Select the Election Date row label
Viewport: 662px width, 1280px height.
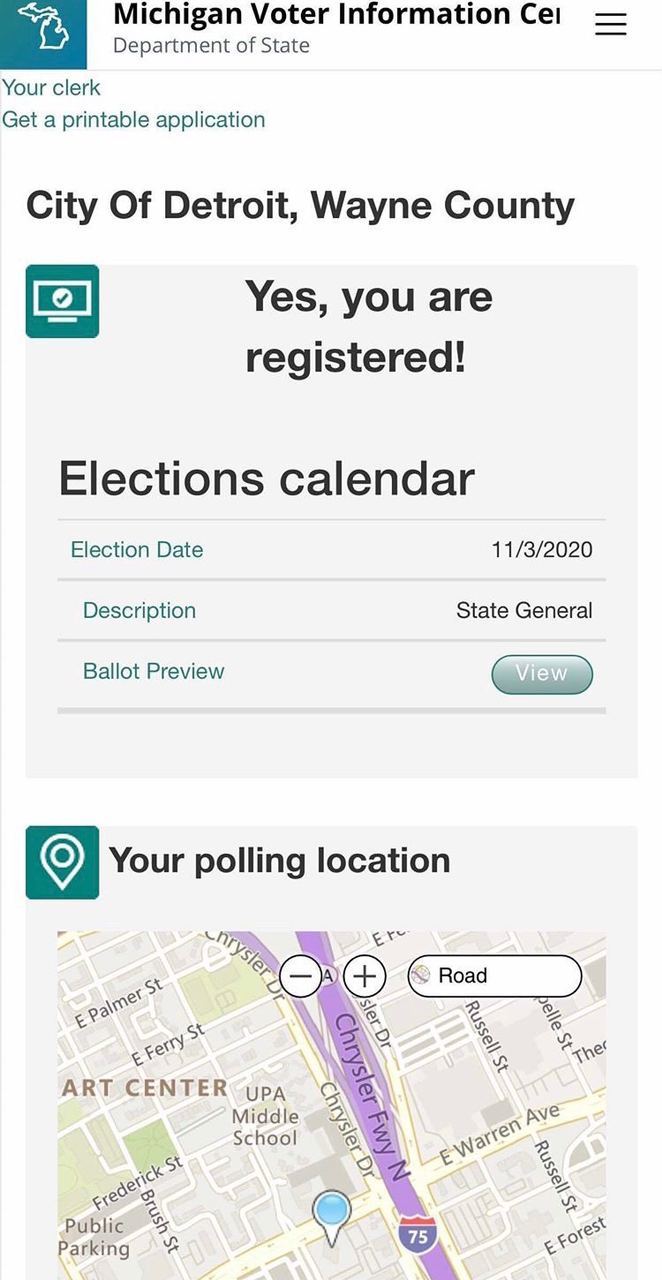point(136,550)
